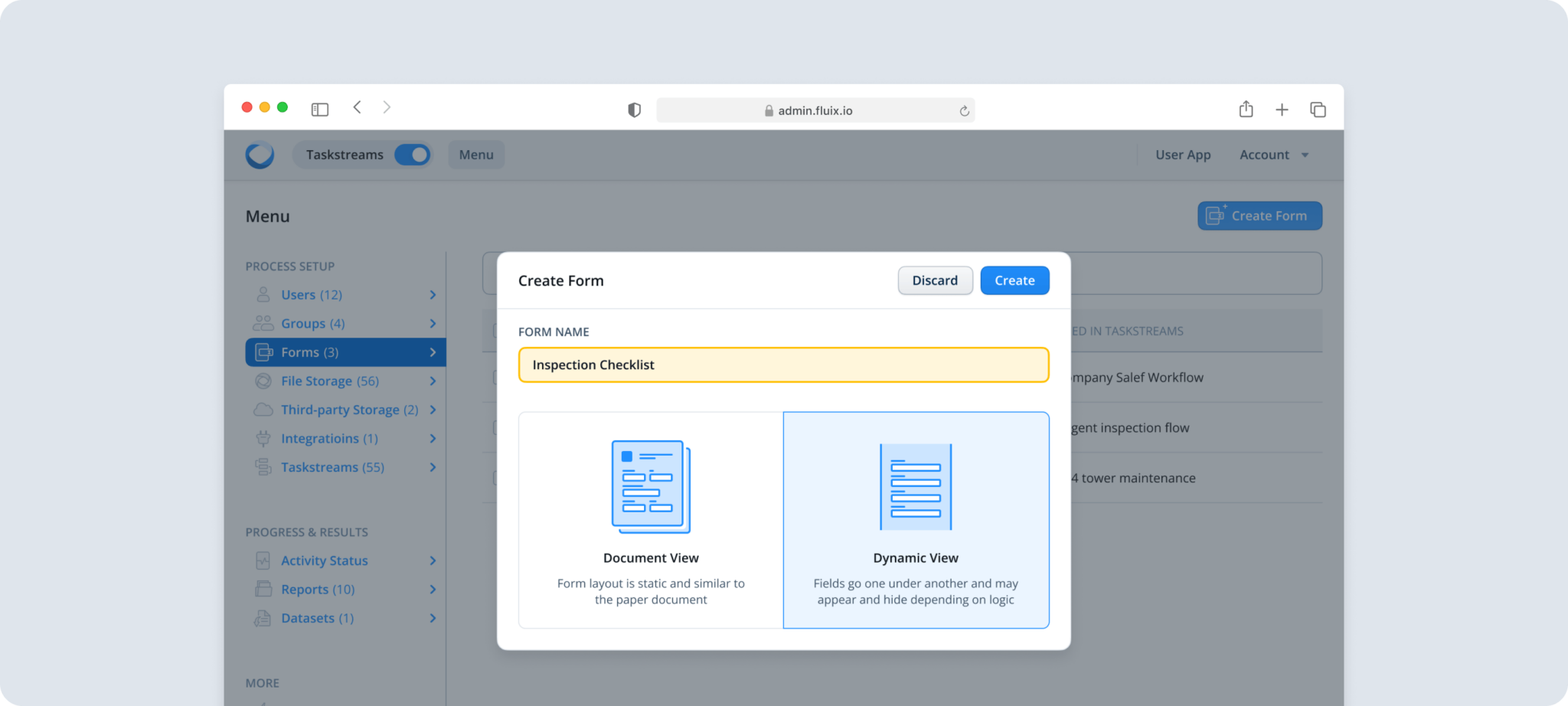Click the File Storage lock icon
This screenshot has height=706, width=1568.
(x=263, y=381)
